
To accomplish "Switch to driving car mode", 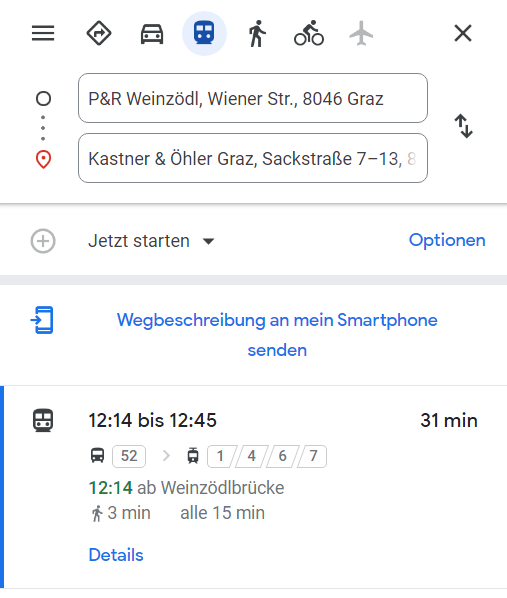I will pyautogui.click(x=152, y=34).
